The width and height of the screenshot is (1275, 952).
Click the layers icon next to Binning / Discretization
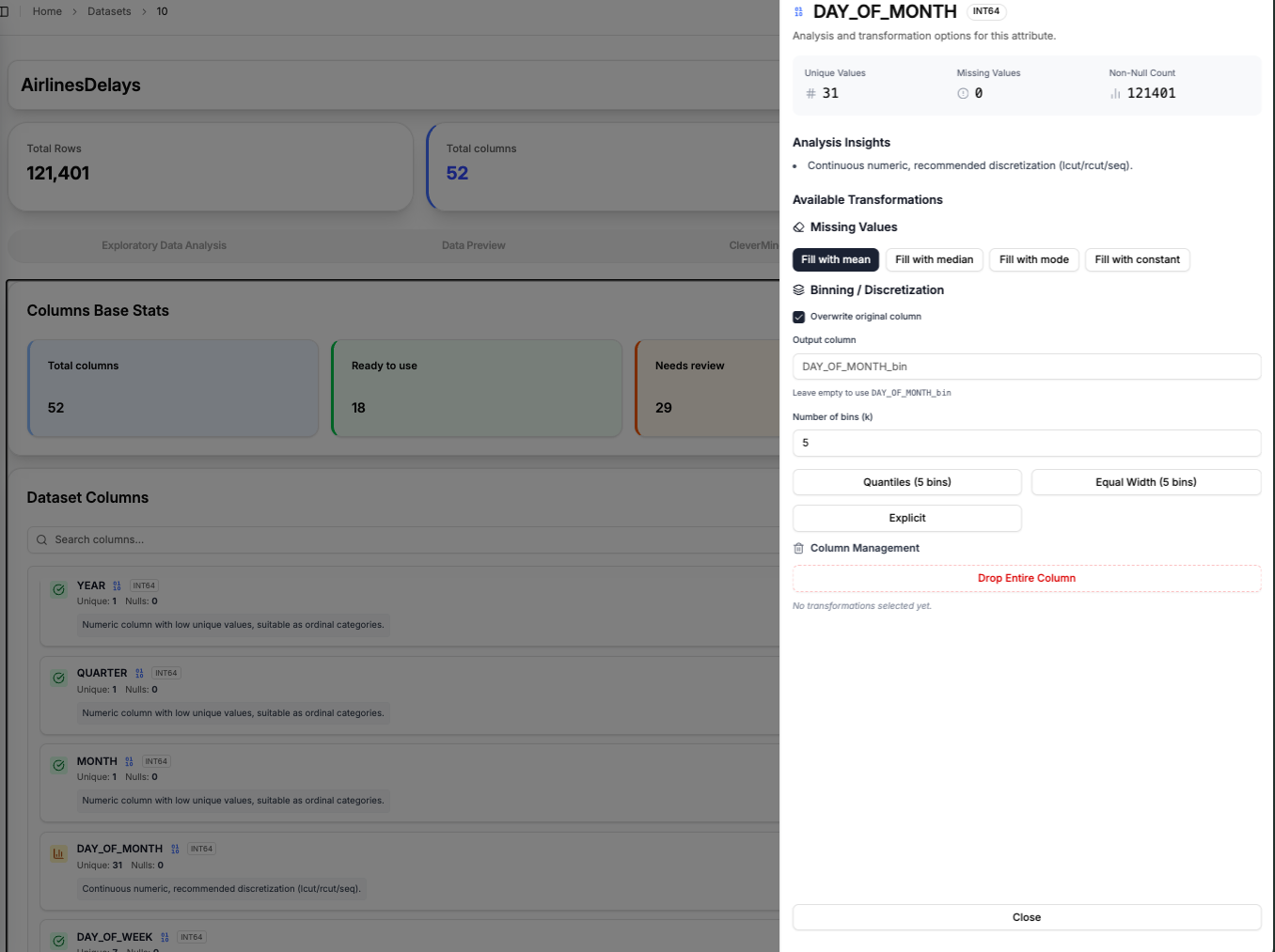798,290
